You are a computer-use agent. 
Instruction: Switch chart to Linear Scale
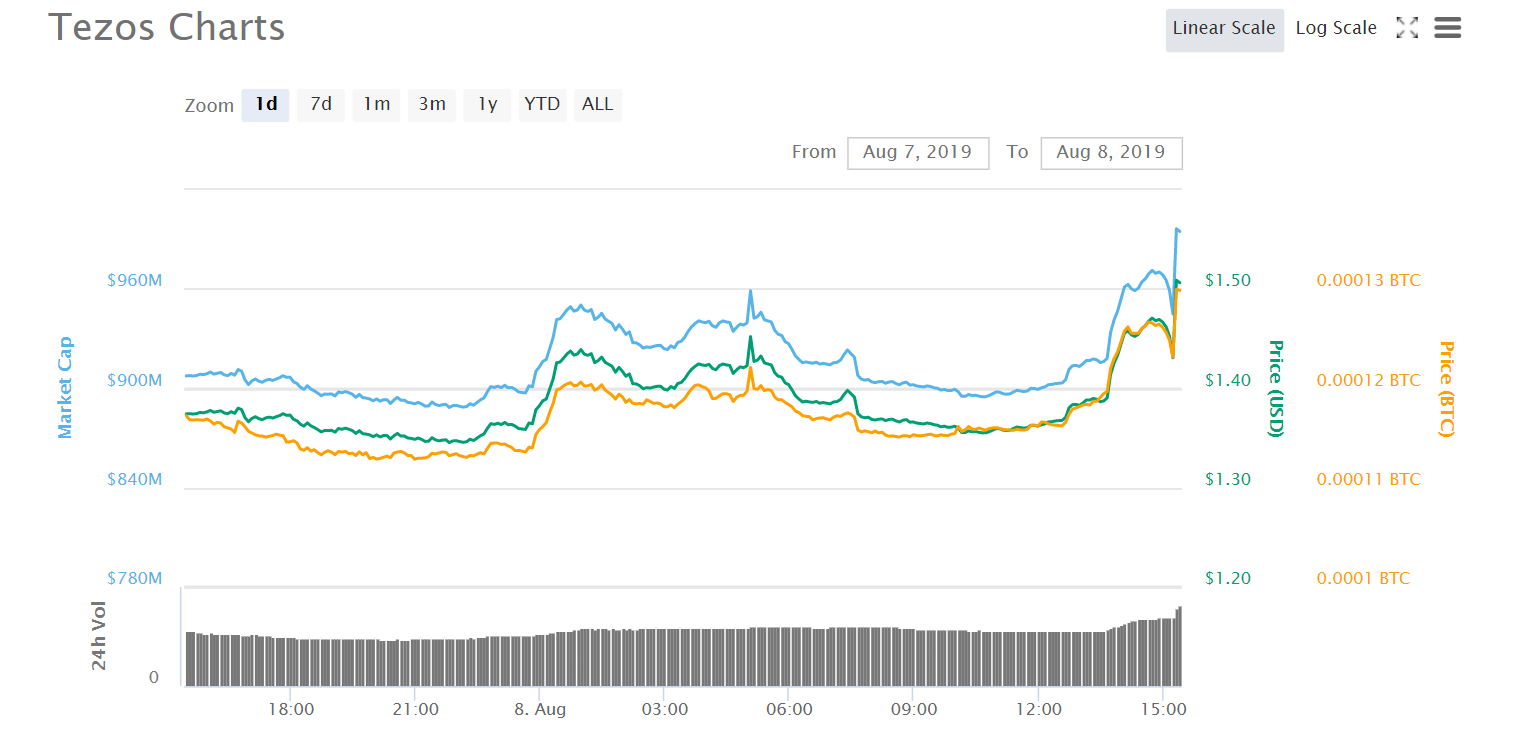(x=1224, y=29)
